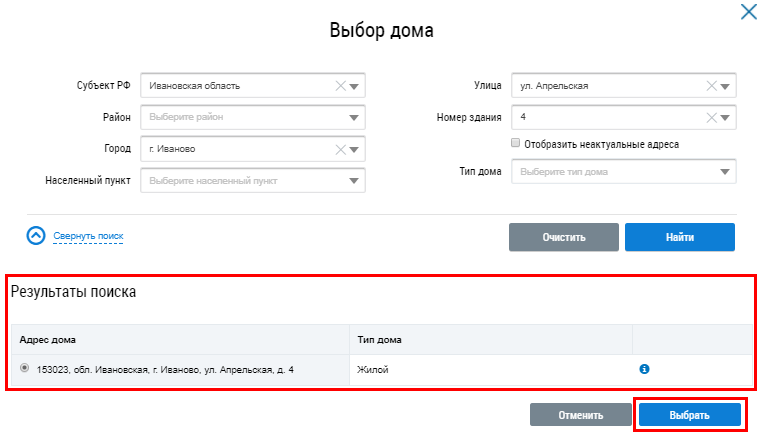Click the circular chevron collapse search icon

point(36,236)
